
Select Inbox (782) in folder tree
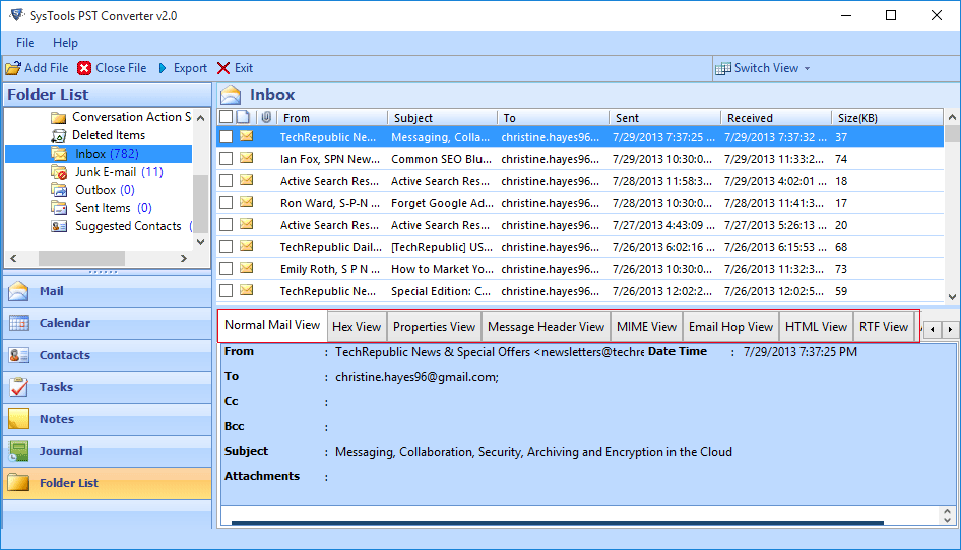pos(99,154)
